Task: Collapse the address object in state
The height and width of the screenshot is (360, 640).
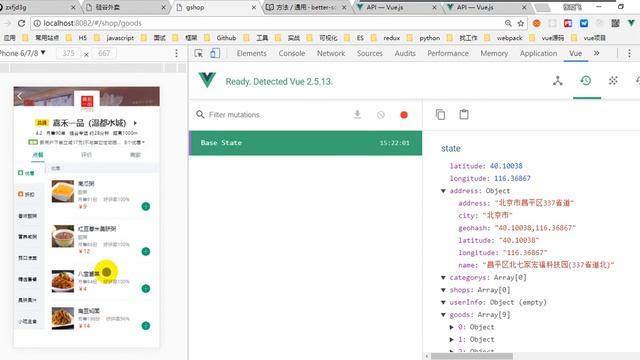Action: point(443,191)
